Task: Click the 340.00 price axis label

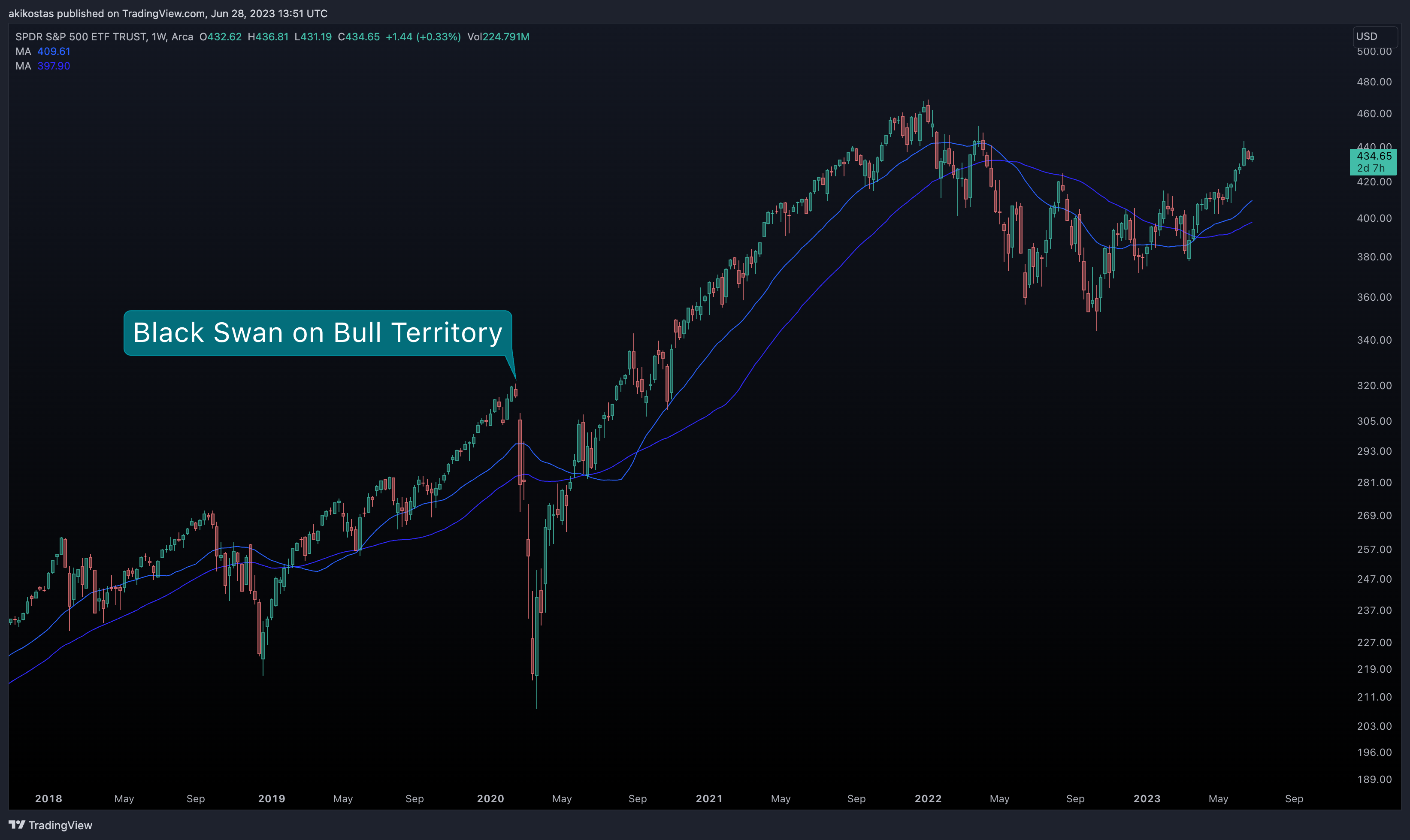Action: point(1374,340)
